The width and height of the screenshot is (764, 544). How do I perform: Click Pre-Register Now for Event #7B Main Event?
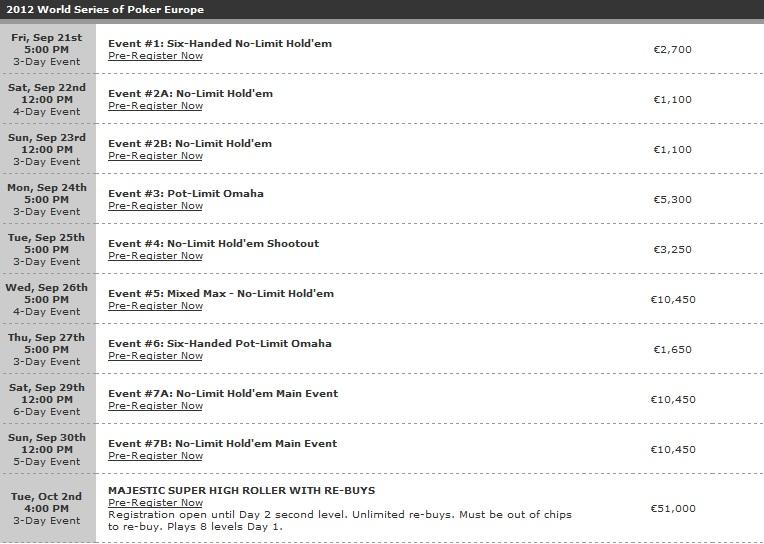[x=155, y=456]
